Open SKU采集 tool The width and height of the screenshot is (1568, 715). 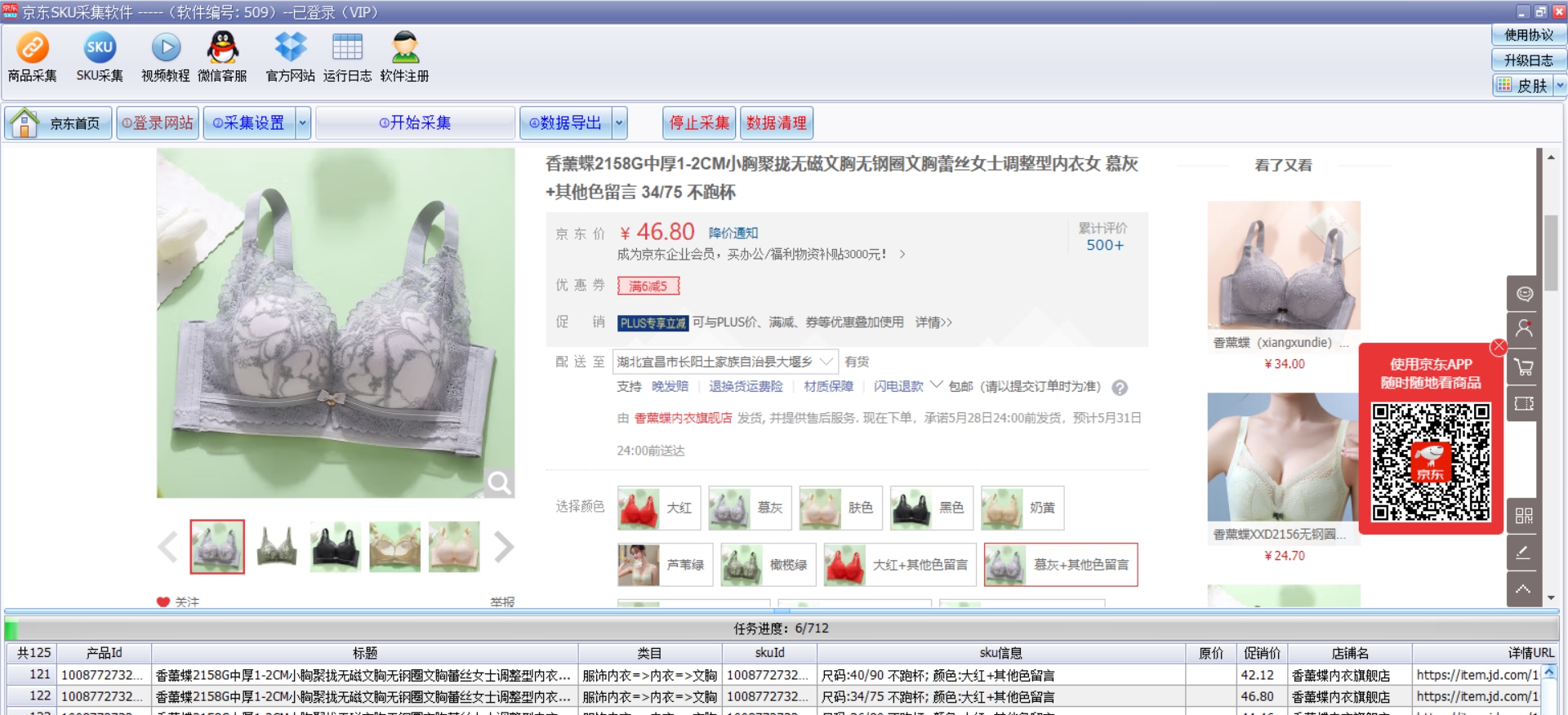pos(100,57)
